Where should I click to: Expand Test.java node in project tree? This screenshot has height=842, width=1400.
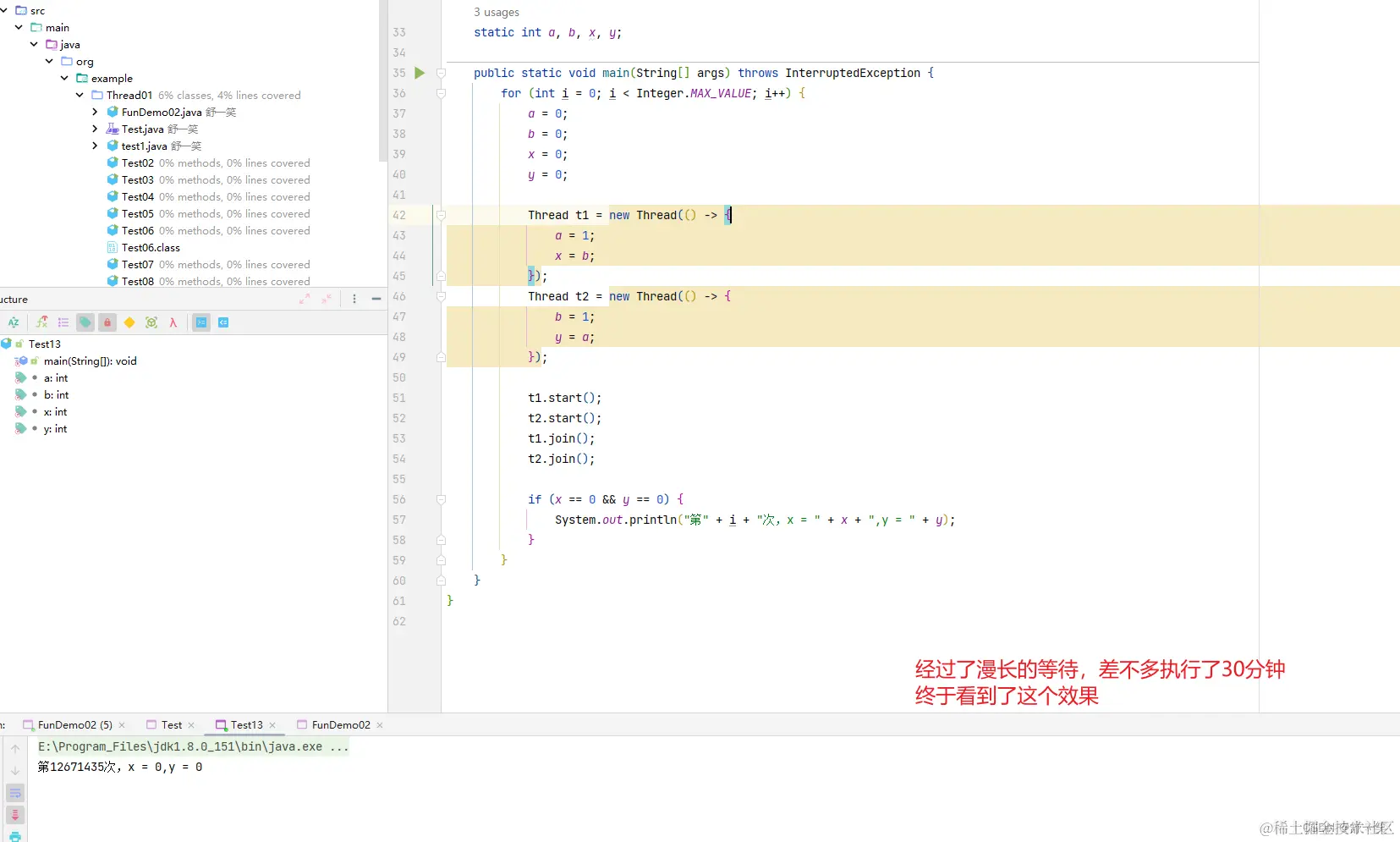95,129
